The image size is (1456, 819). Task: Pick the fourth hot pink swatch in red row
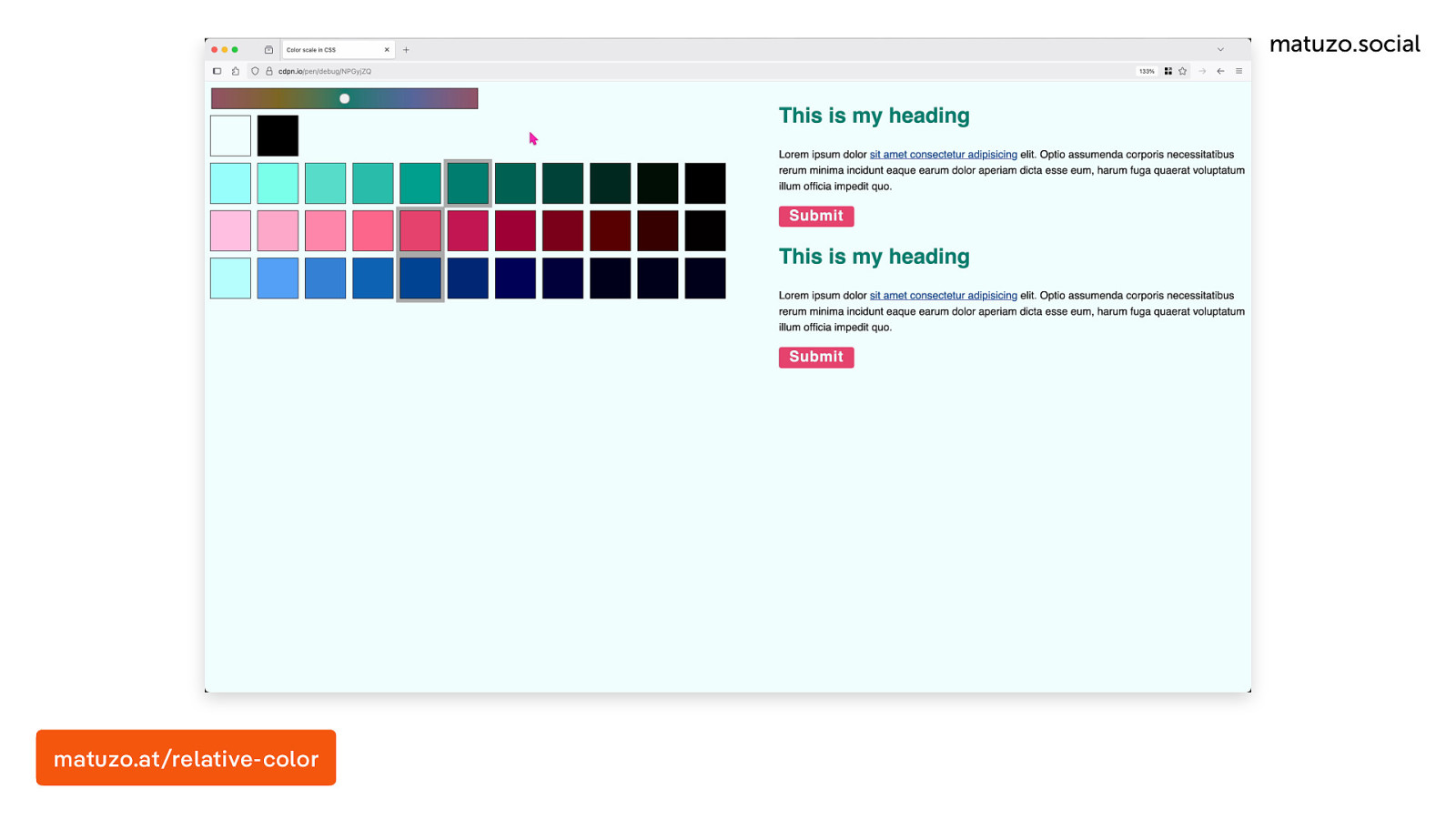[373, 230]
